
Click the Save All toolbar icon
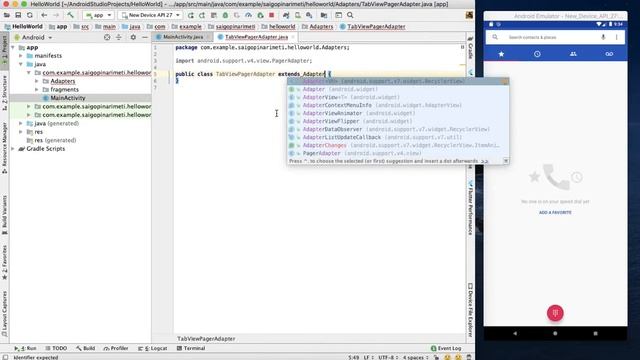18,15
